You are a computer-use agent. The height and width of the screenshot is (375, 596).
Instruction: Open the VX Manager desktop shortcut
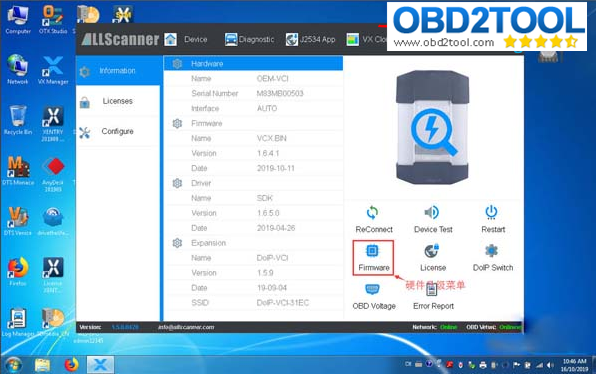pyautogui.click(x=53, y=70)
